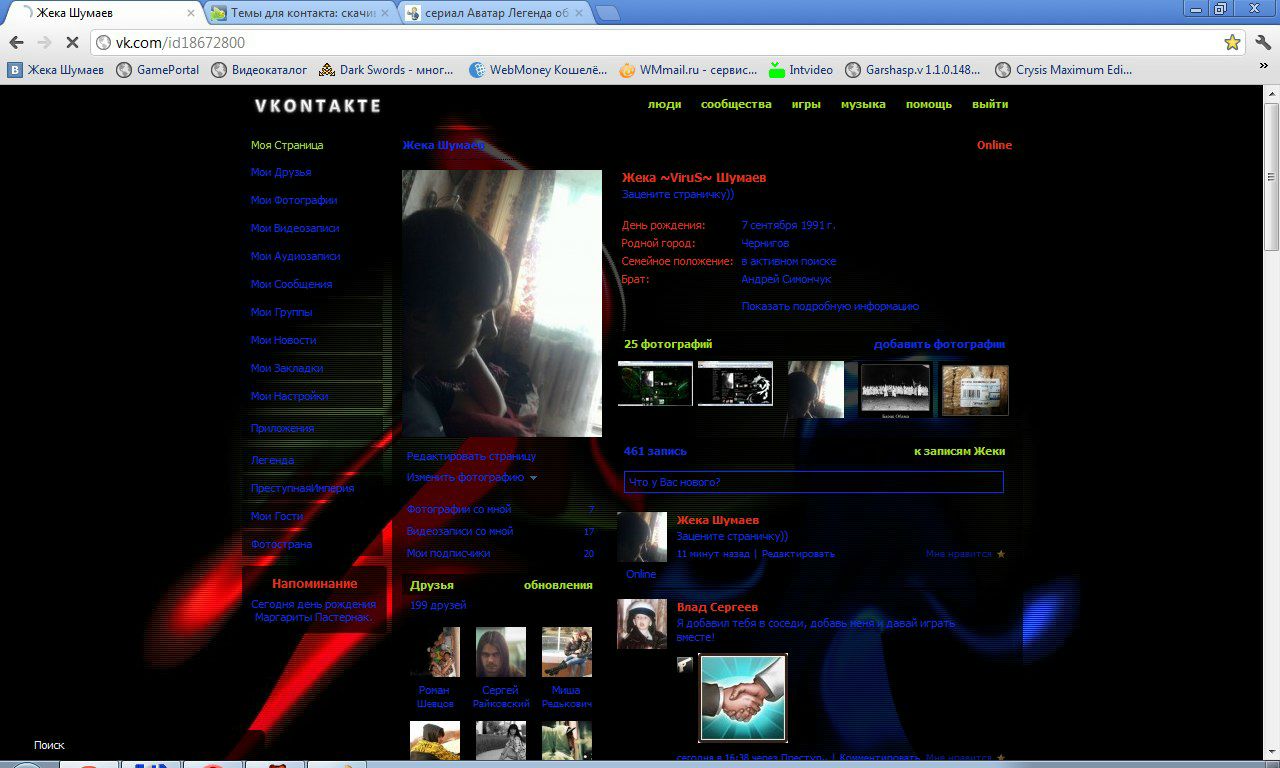The width and height of the screenshot is (1280, 768).
Task: Open 'игры' in the top navigation
Action: (x=806, y=104)
